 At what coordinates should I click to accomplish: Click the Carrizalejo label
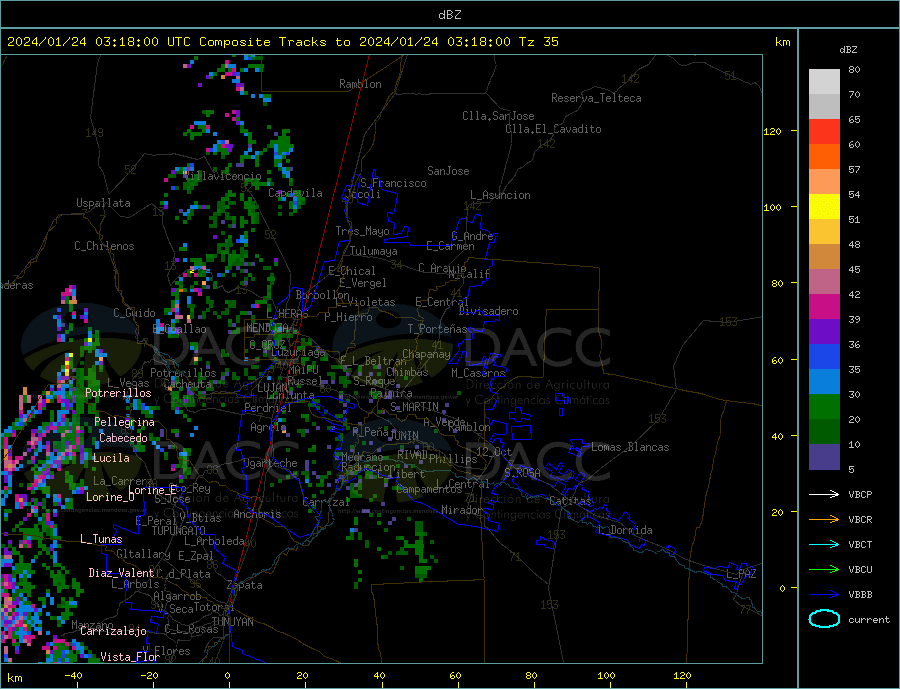113,632
